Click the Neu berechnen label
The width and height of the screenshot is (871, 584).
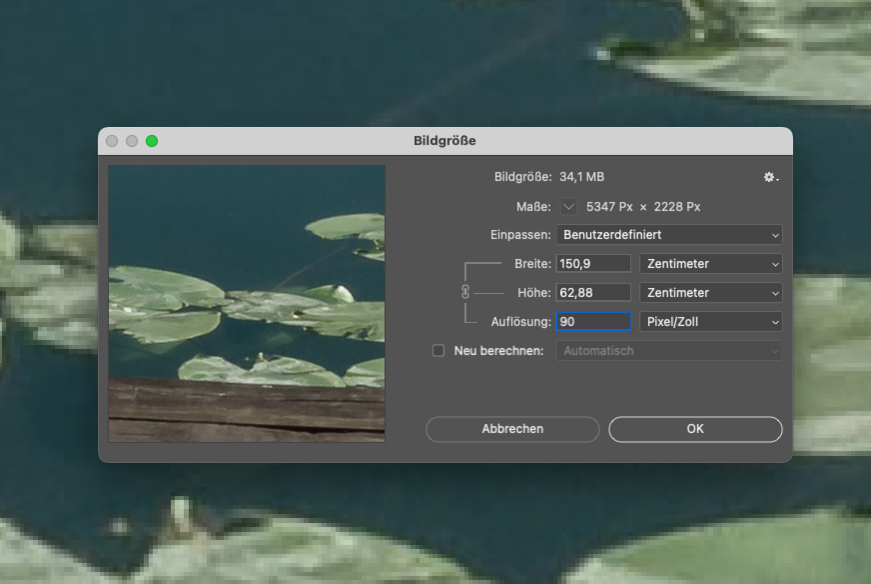point(499,351)
